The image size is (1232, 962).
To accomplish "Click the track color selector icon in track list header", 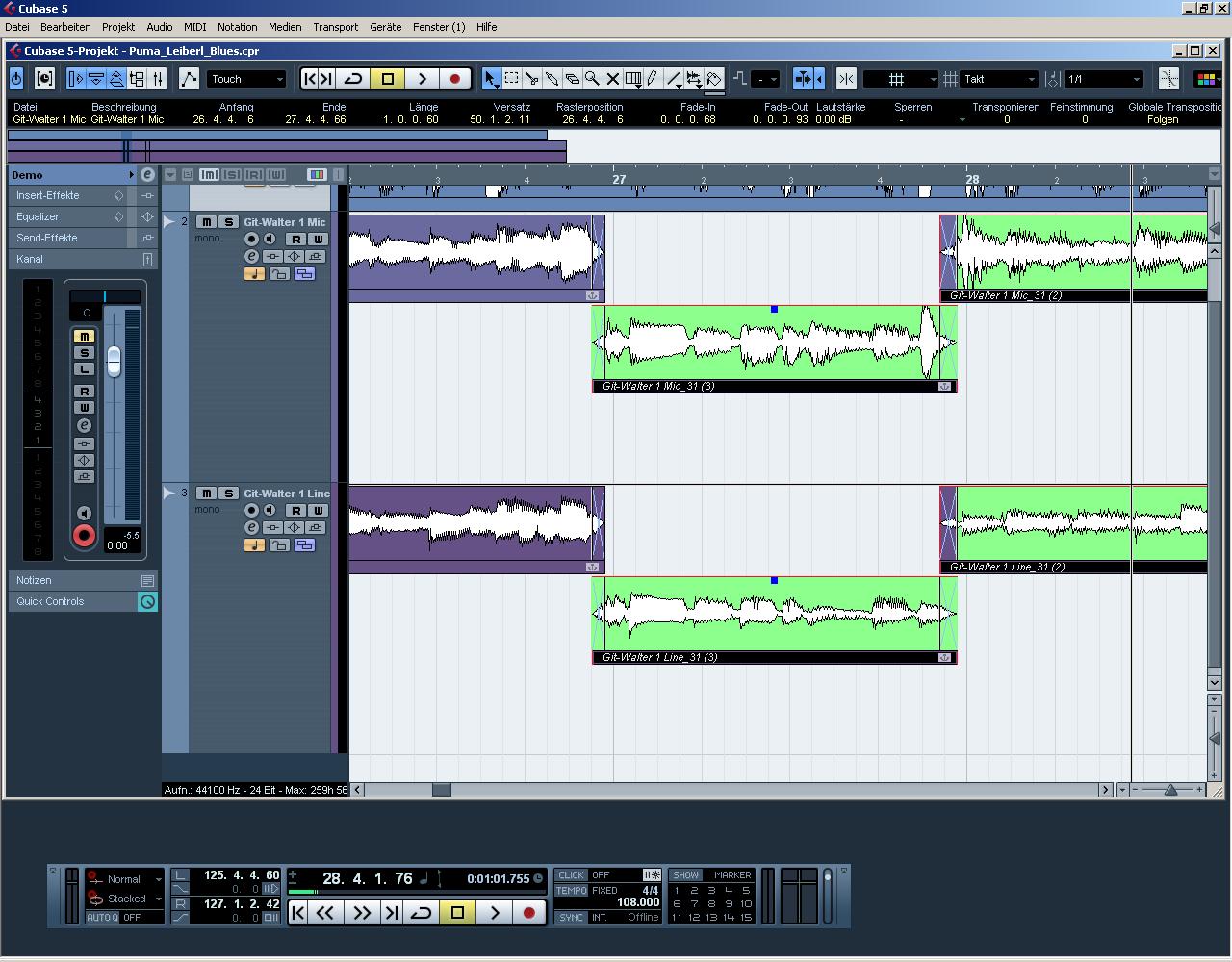I will [x=317, y=174].
